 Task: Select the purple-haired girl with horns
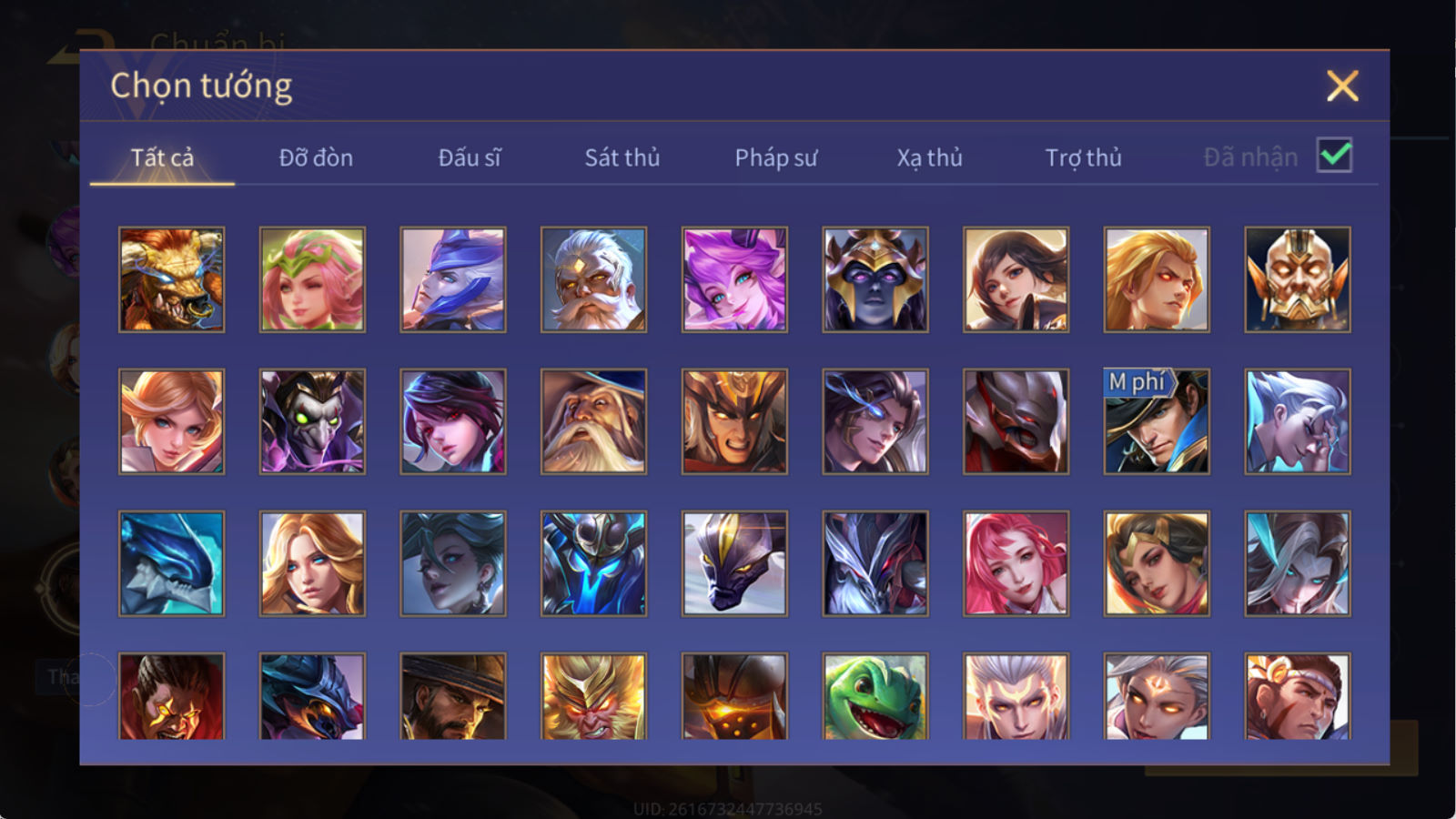(734, 279)
